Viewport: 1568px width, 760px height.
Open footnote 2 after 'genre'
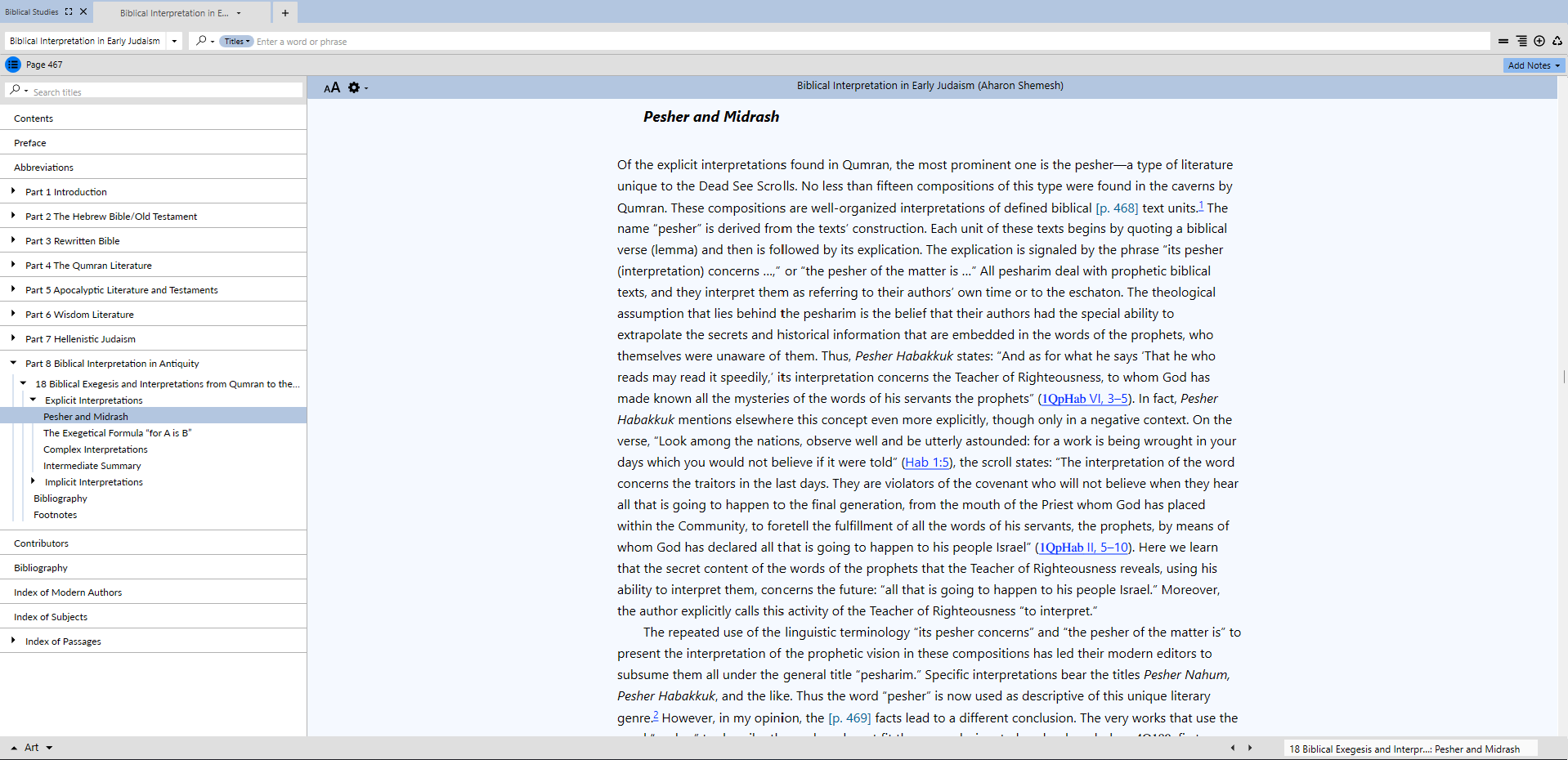656,715
